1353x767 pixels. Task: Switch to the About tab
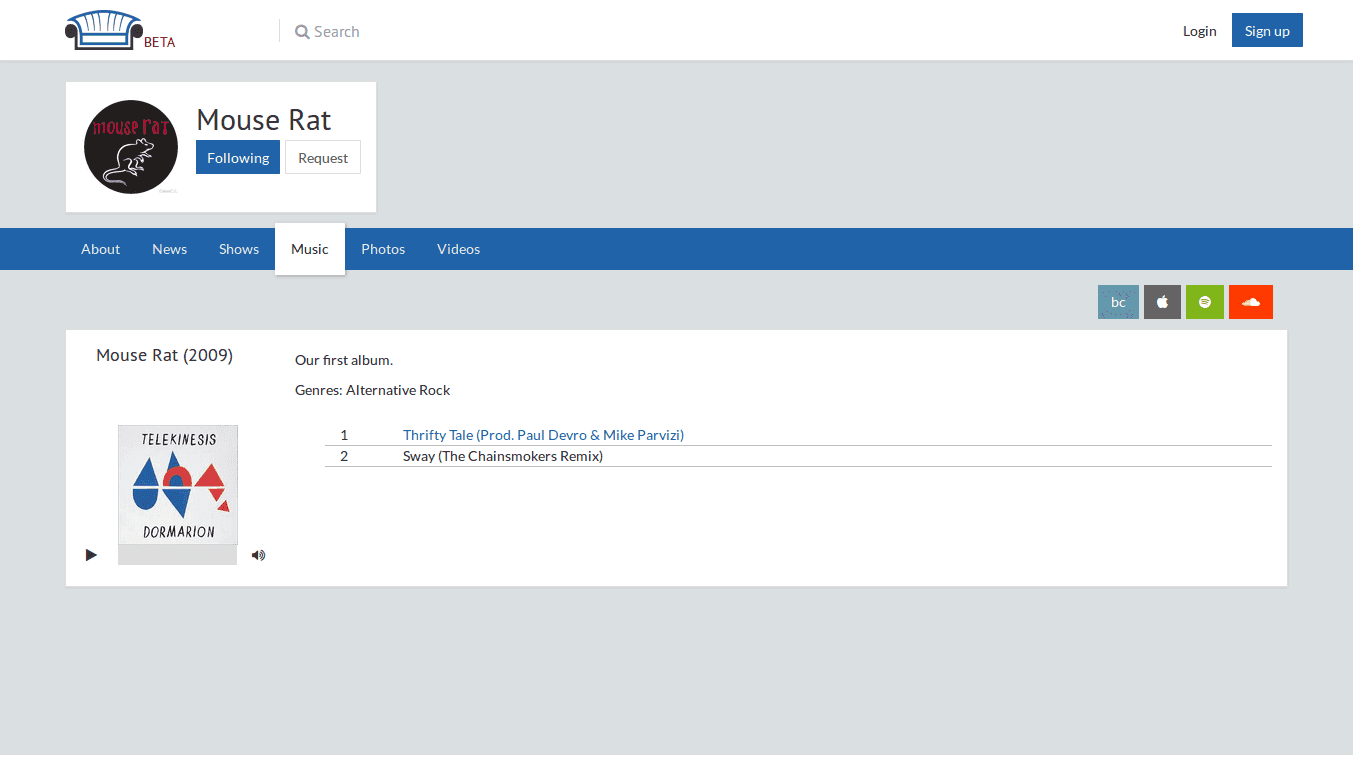coord(101,249)
